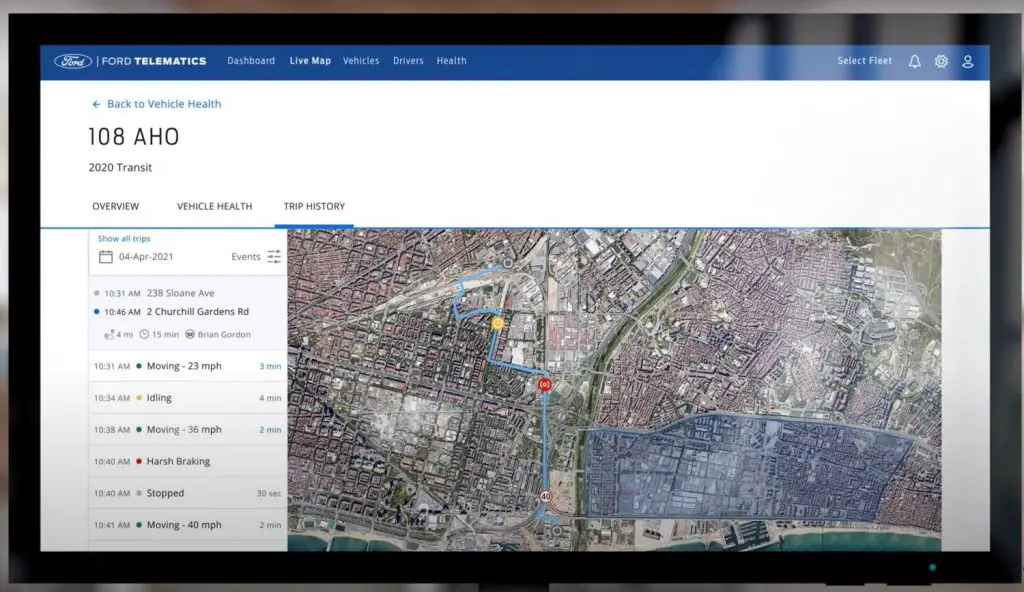Click the calendar icon beside 04-Apr-2021
Image resolution: width=1024 pixels, height=592 pixels.
point(106,257)
